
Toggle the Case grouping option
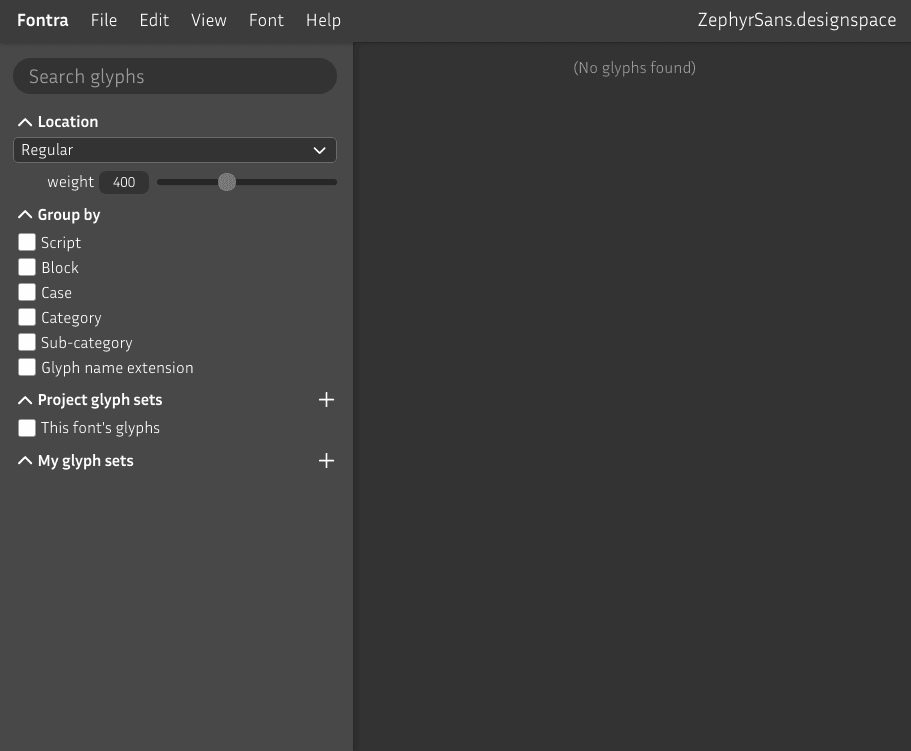(27, 292)
